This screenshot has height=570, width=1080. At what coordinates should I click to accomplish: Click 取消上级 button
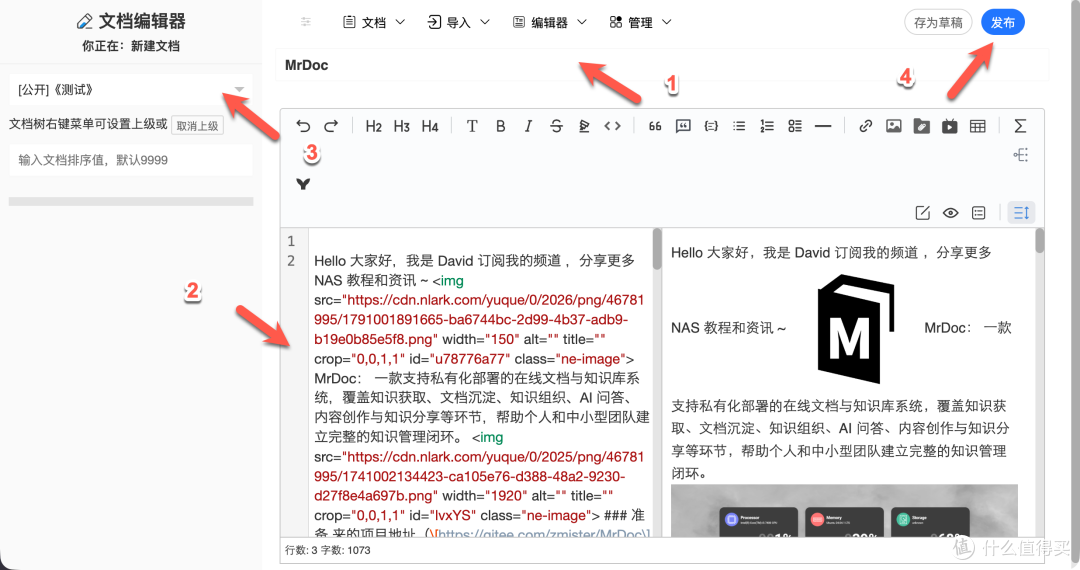197,126
